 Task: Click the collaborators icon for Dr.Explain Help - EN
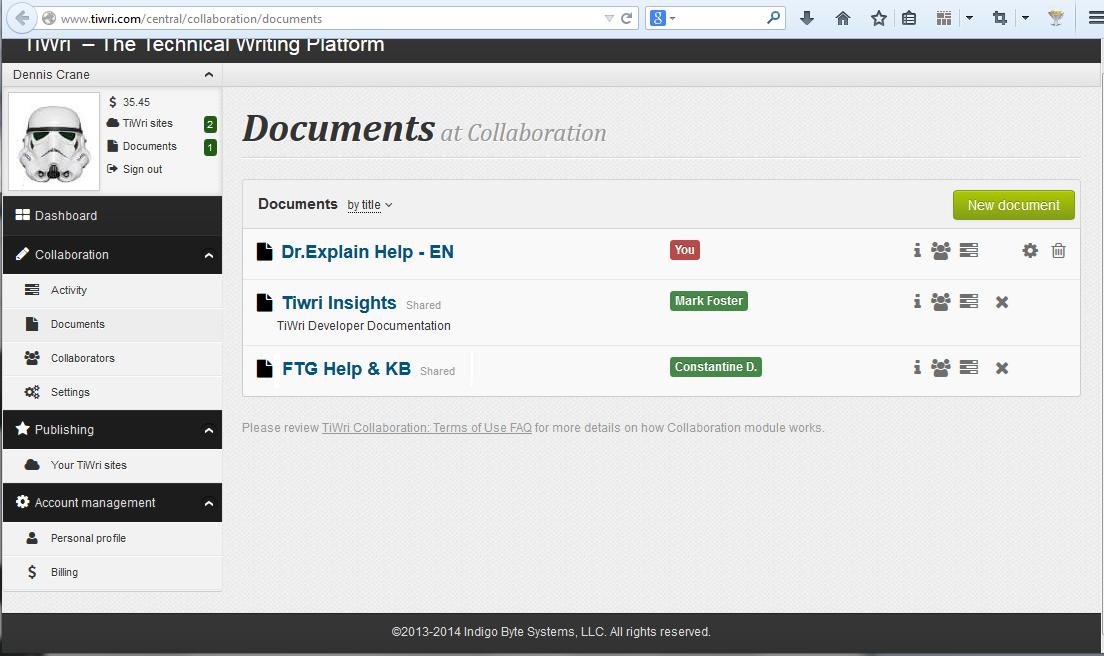tap(940, 251)
